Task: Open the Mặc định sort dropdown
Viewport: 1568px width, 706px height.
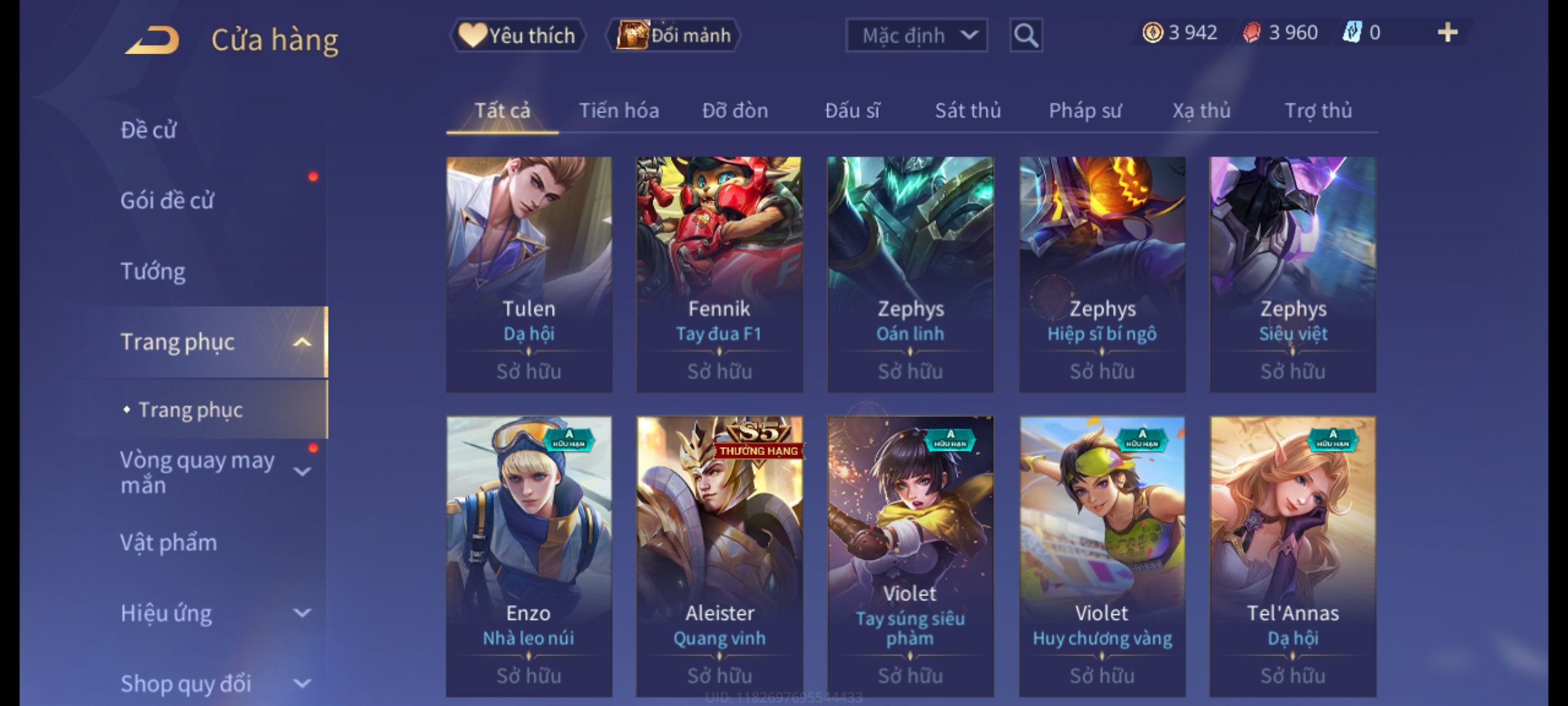Action: [x=916, y=35]
